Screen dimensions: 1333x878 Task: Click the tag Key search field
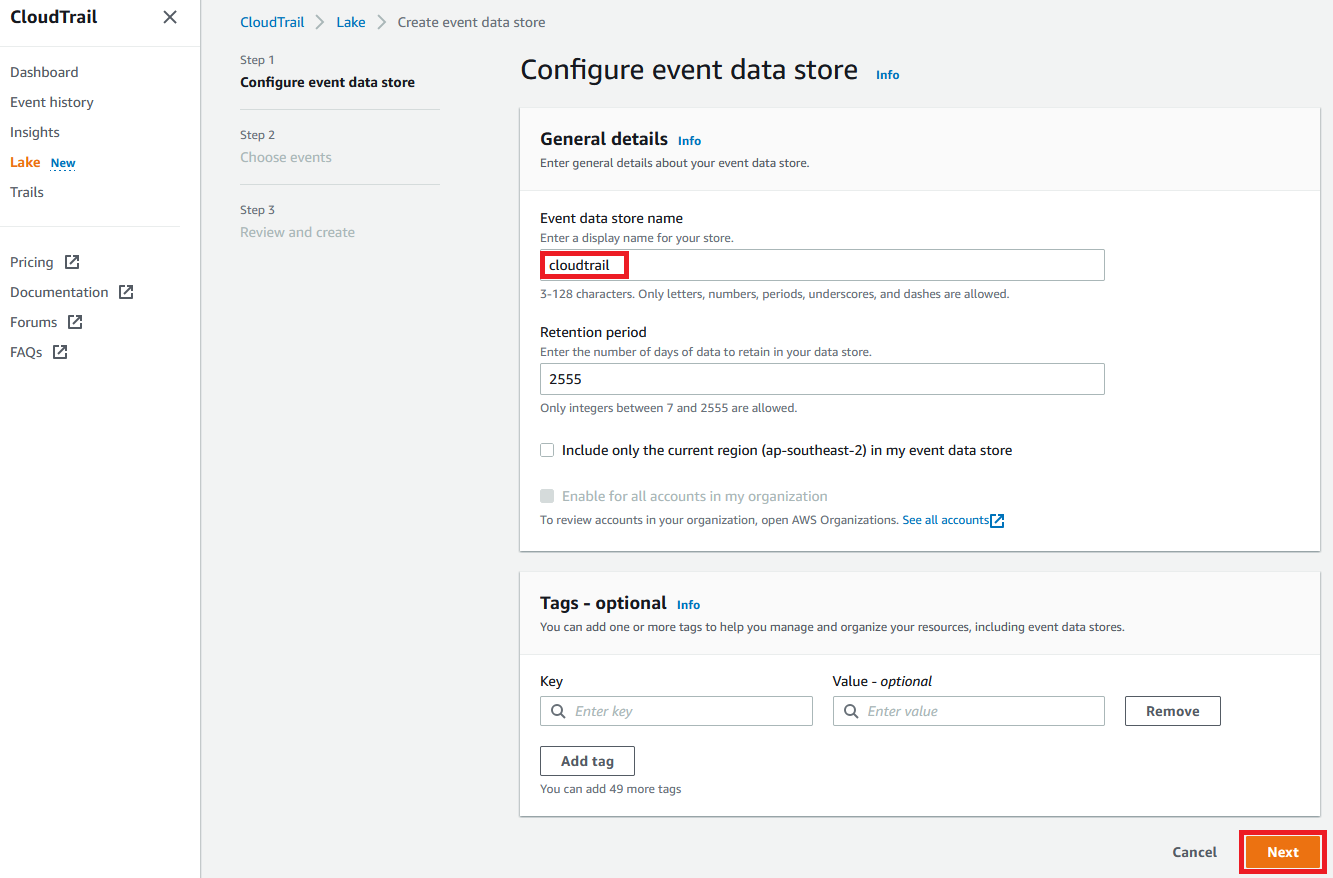(x=676, y=711)
